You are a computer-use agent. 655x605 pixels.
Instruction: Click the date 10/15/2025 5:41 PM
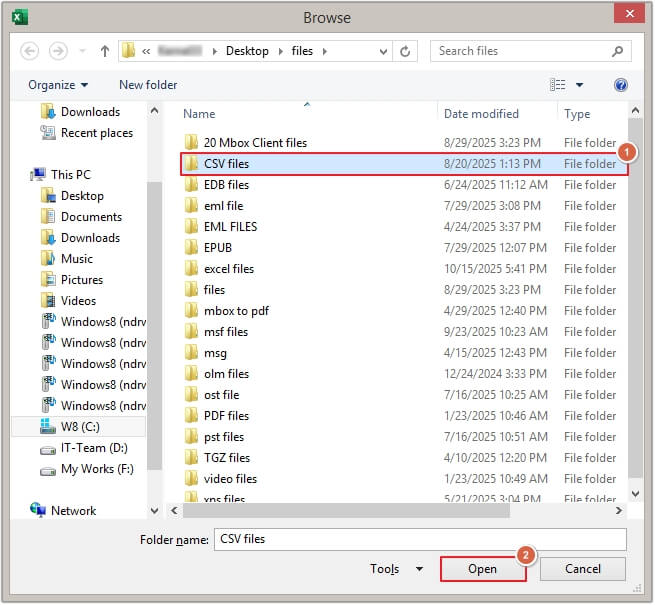tap(495, 269)
